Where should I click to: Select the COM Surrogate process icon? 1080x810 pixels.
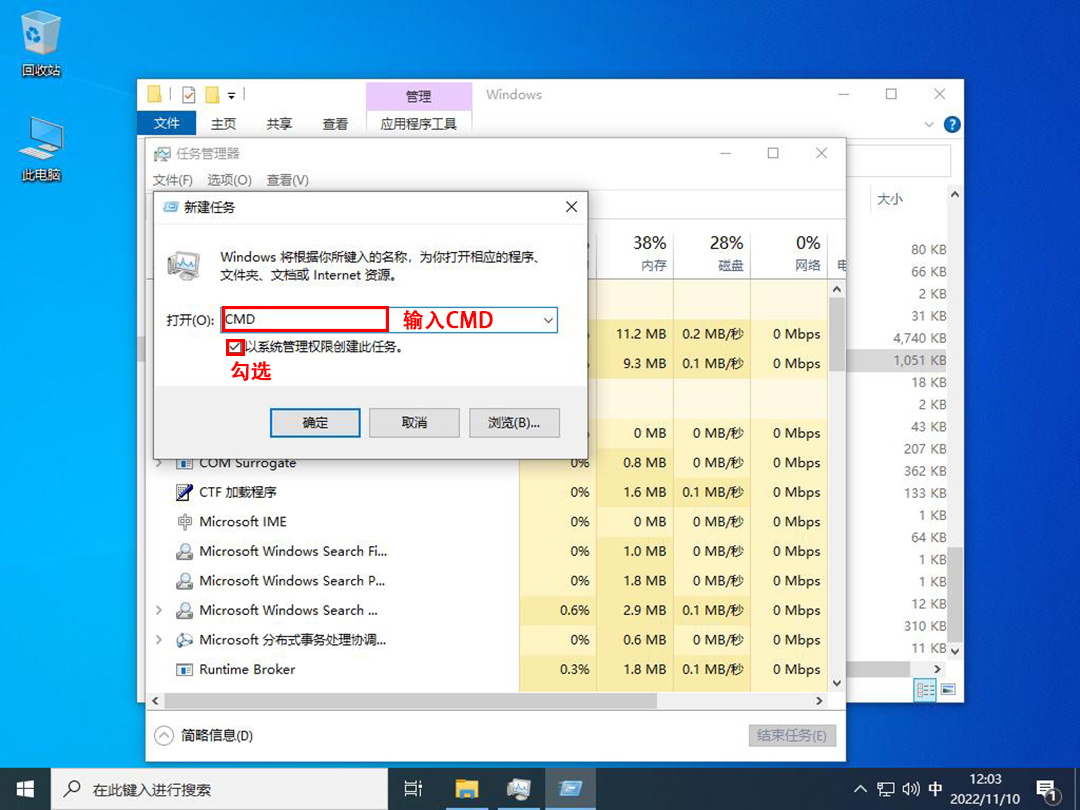[184, 464]
